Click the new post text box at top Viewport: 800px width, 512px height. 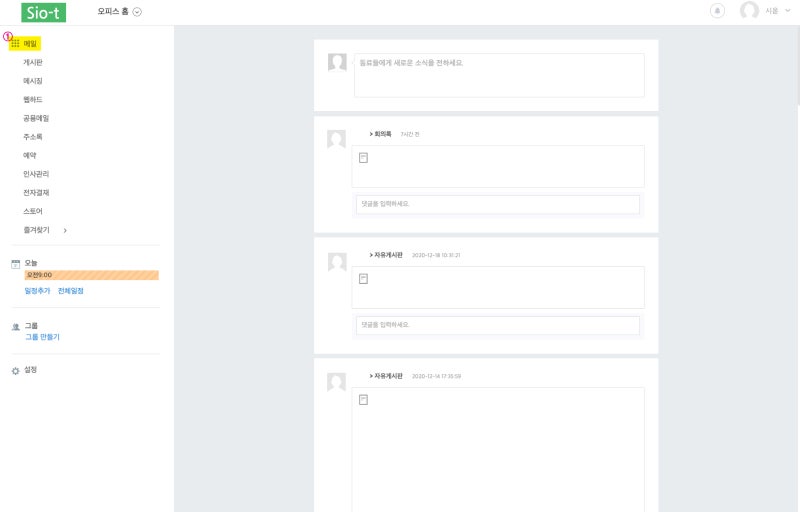pos(499,75)
